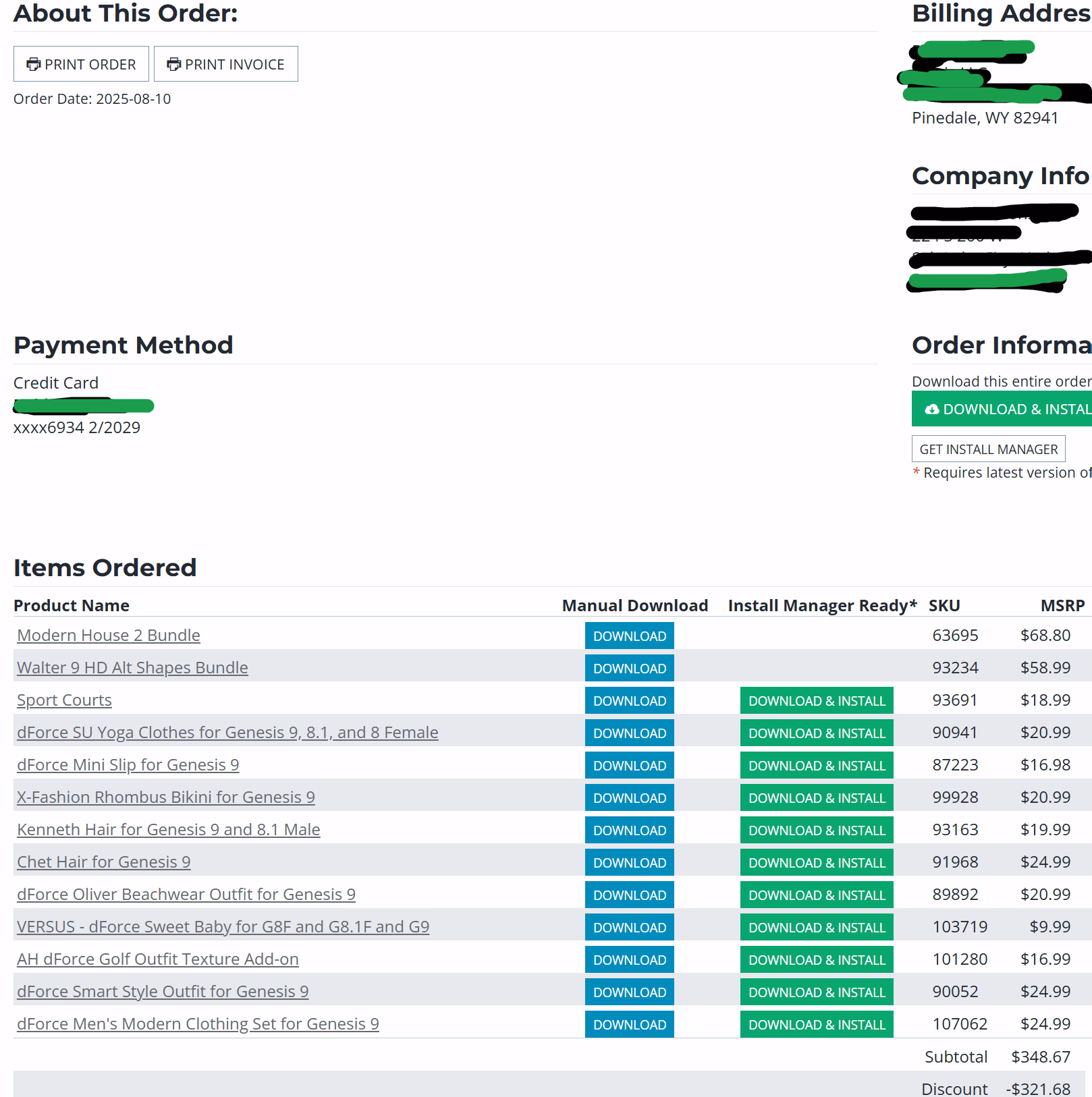Download & Install X-Fashion Rhombus Bikini
This screenshot has width=1092, height=1097.
point(817,797)
